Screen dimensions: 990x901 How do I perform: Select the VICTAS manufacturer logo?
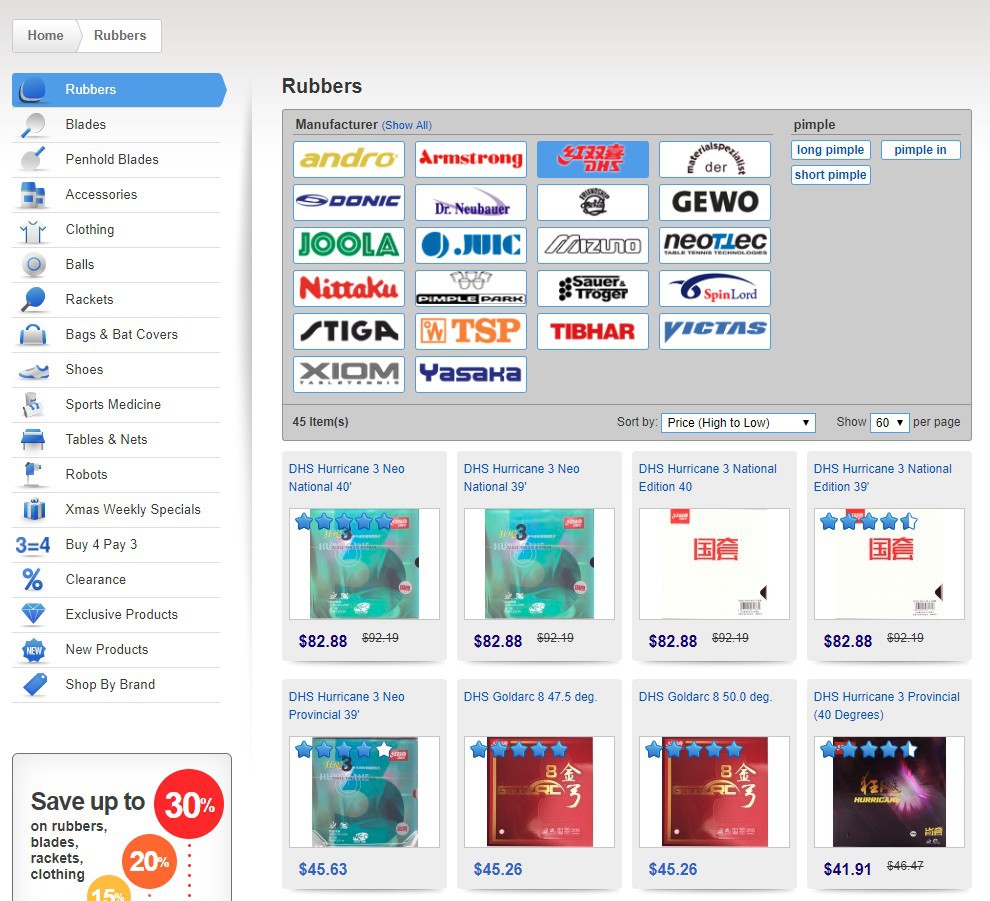coord(715,331)
